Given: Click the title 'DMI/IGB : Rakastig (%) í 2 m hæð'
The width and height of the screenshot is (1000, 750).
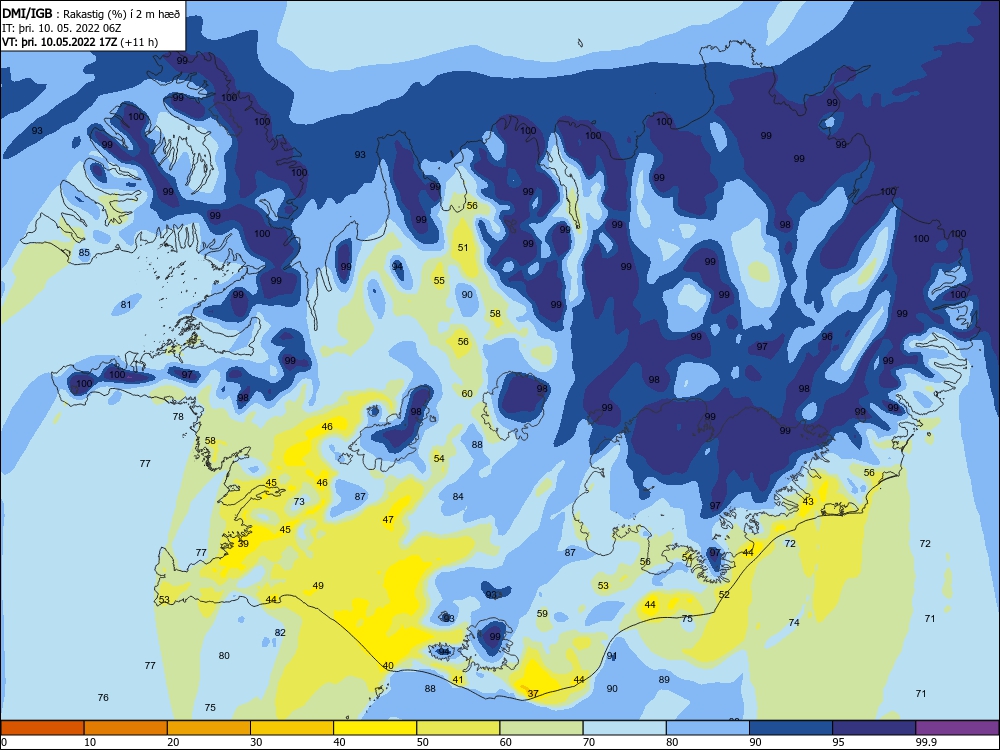Looking at the screenshot, I should tap(91, 14).
